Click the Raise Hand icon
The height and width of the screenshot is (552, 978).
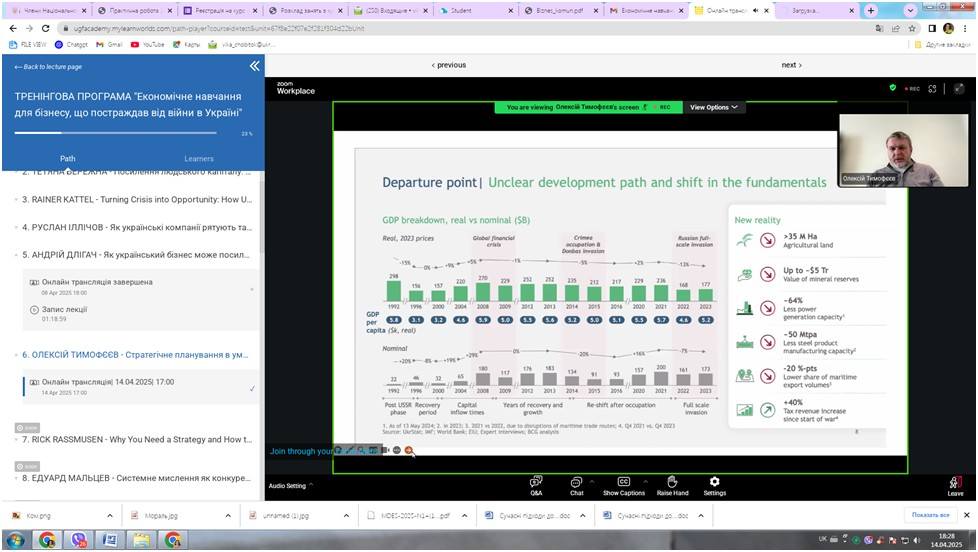click(x=672, y=485)
